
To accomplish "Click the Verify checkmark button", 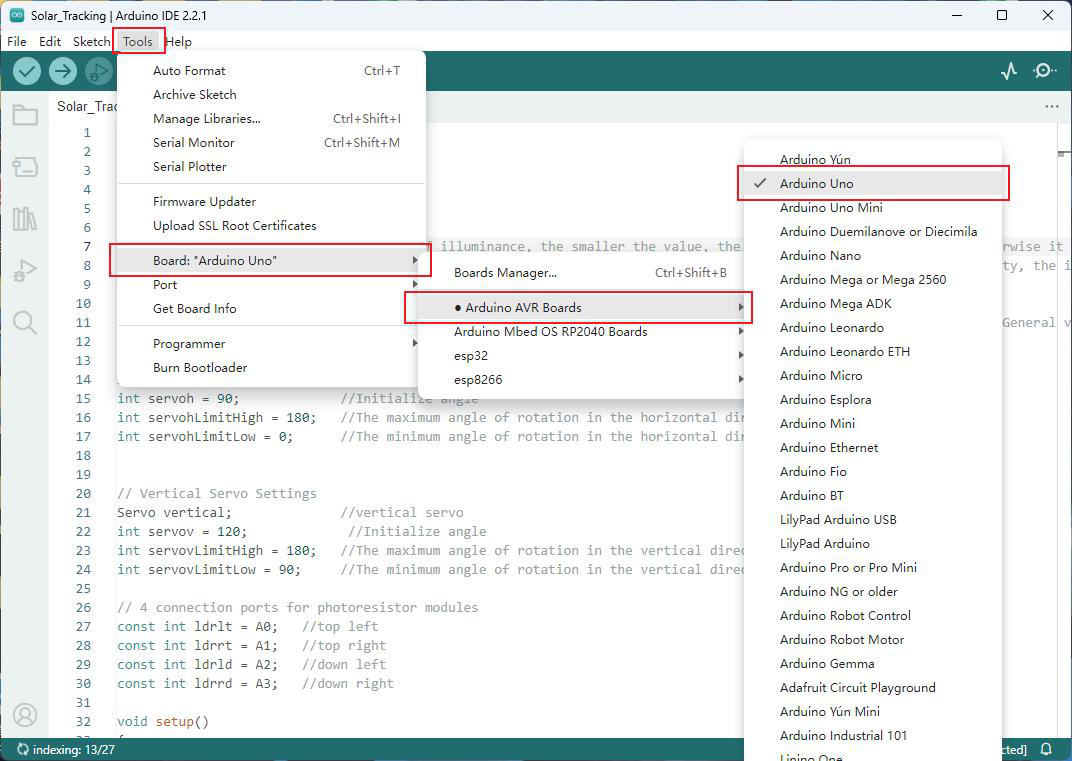I will (27, 71).
